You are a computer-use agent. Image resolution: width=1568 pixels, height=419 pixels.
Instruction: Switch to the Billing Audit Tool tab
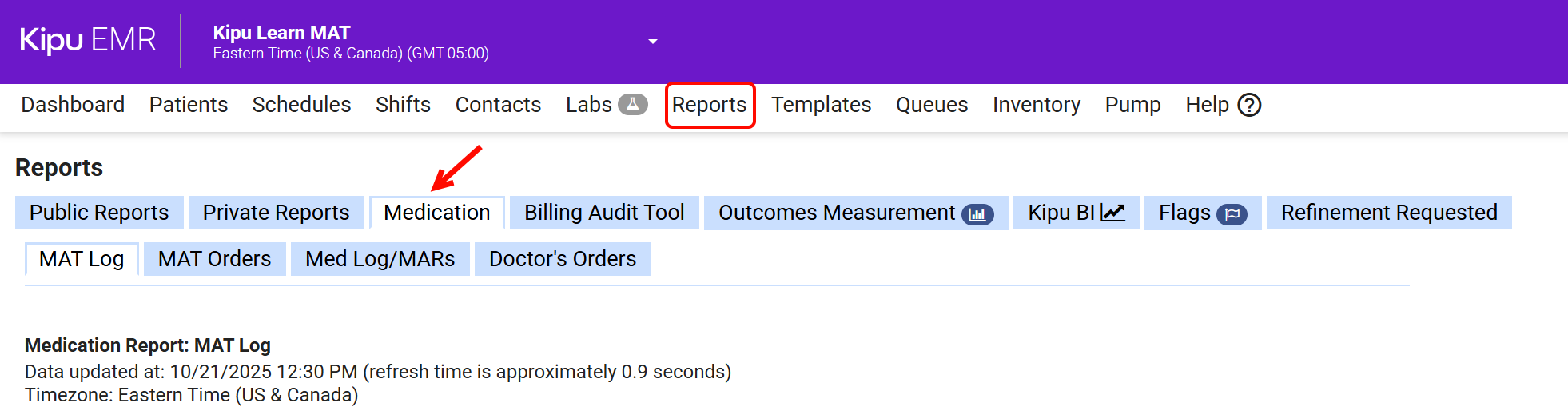click(604, 213)
